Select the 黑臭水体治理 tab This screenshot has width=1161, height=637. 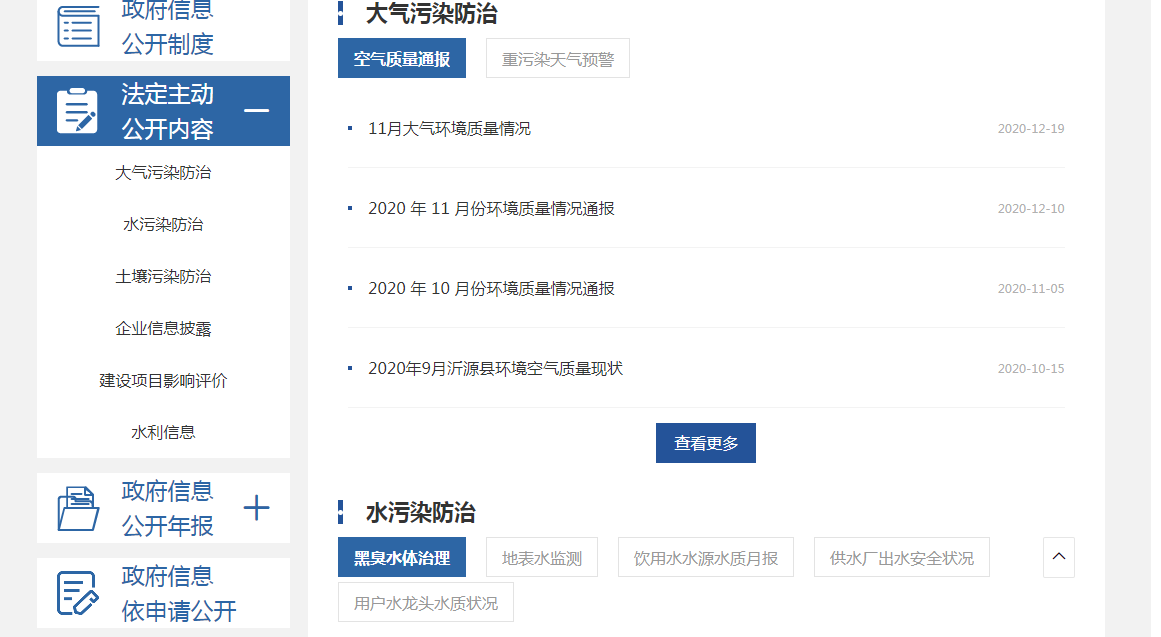pyautogui.click(x=402, y=558)
